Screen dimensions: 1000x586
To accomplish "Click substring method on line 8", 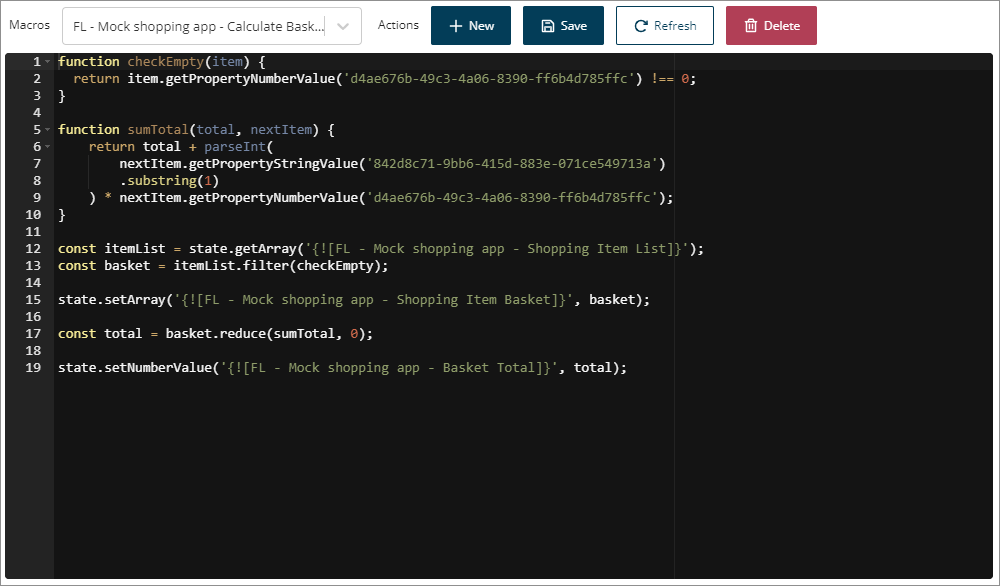I will click(x=165, y=181).
